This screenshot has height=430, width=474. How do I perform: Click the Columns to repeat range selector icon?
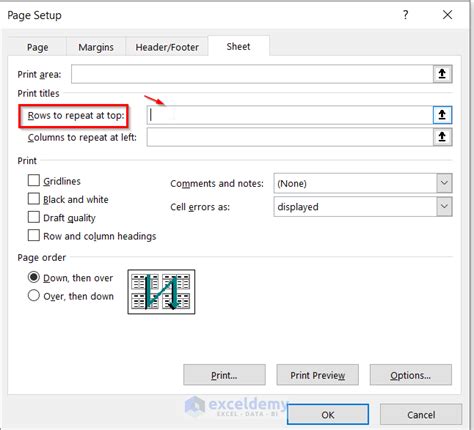[x=442, y=137]
